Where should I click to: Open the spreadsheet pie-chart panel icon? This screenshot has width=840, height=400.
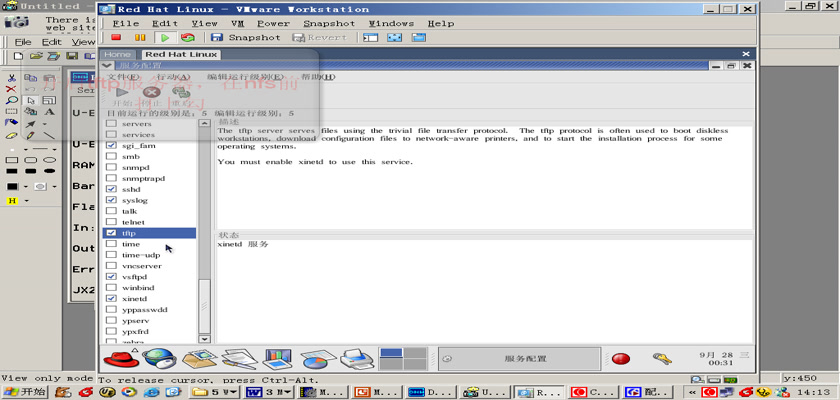pos(318,359)
